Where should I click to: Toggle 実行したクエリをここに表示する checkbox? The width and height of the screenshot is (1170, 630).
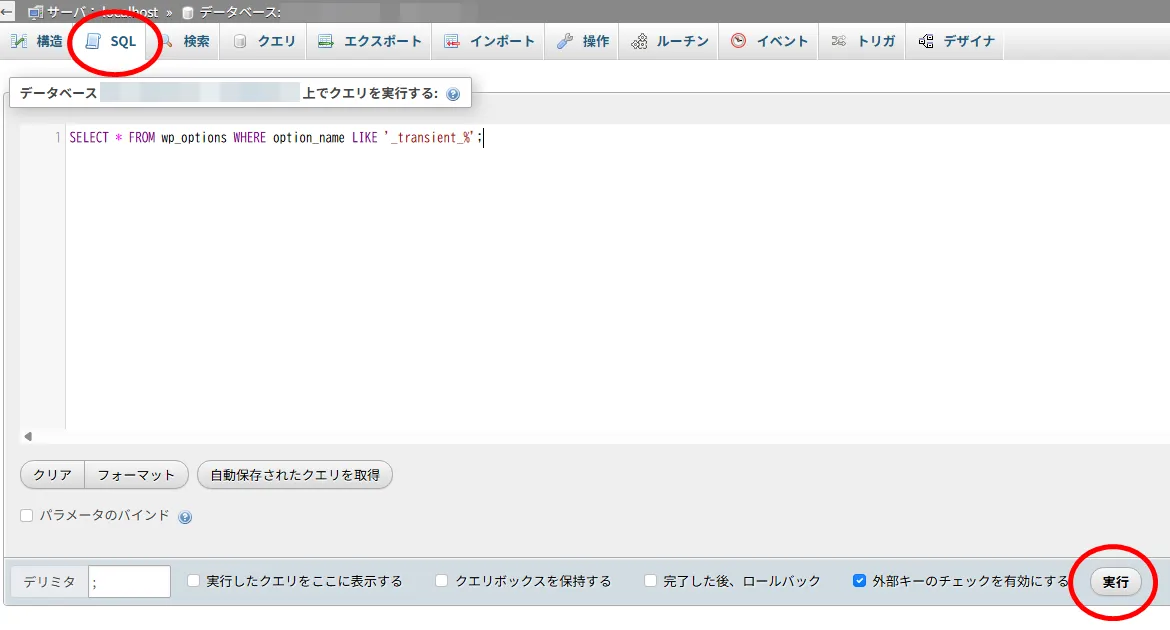click(x=194, y=581)
